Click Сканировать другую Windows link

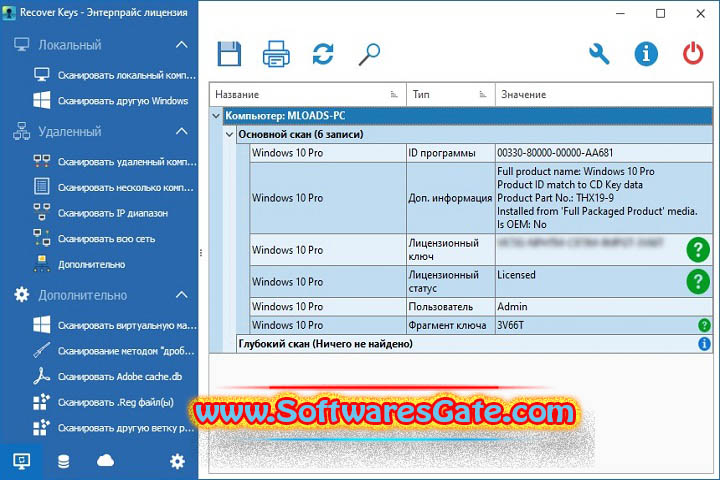tap(123, 101)
